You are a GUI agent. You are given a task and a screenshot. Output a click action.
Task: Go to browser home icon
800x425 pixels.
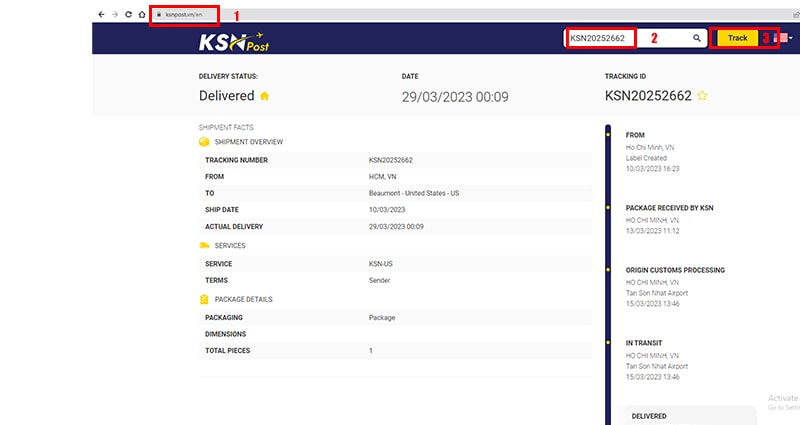[x=141, y=14]
